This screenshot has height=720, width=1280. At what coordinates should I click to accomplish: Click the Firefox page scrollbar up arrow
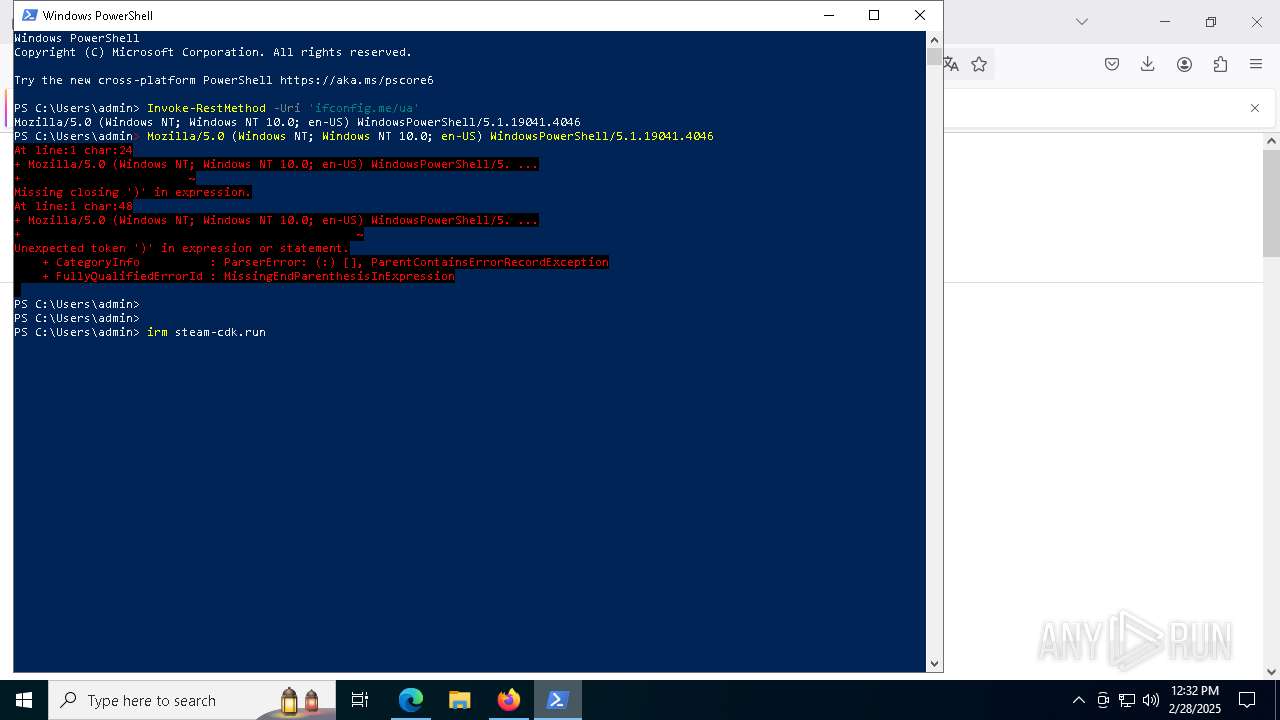coord(1271,142)
